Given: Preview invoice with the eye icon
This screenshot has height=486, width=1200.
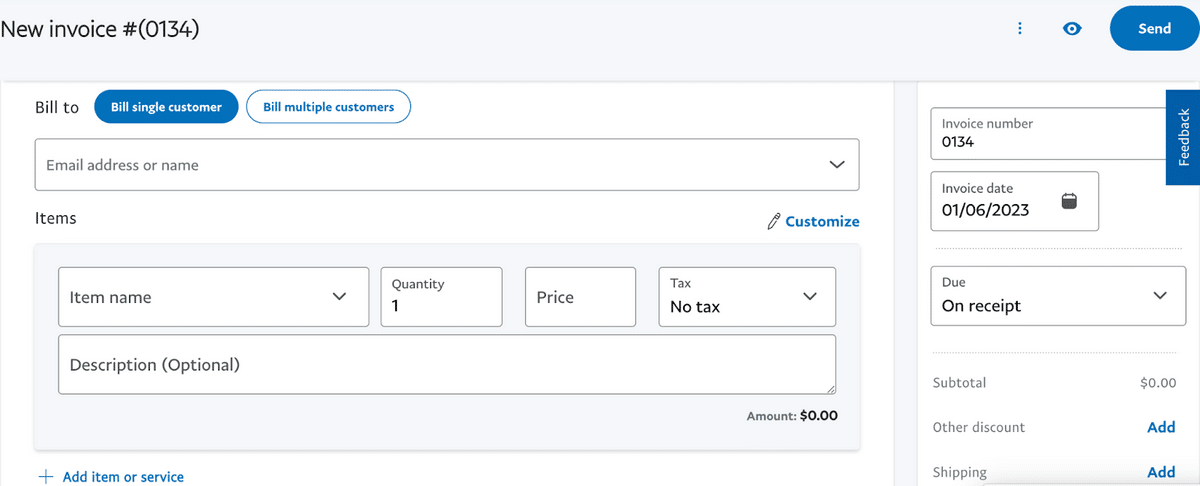Looking at the screenshot, I should click(x=1072, y=29).
